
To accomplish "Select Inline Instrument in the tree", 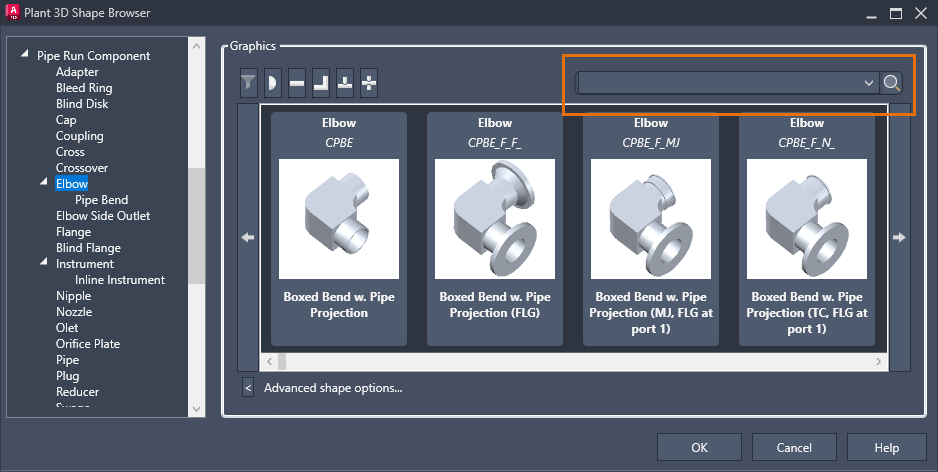I will (x=120, y=280).
